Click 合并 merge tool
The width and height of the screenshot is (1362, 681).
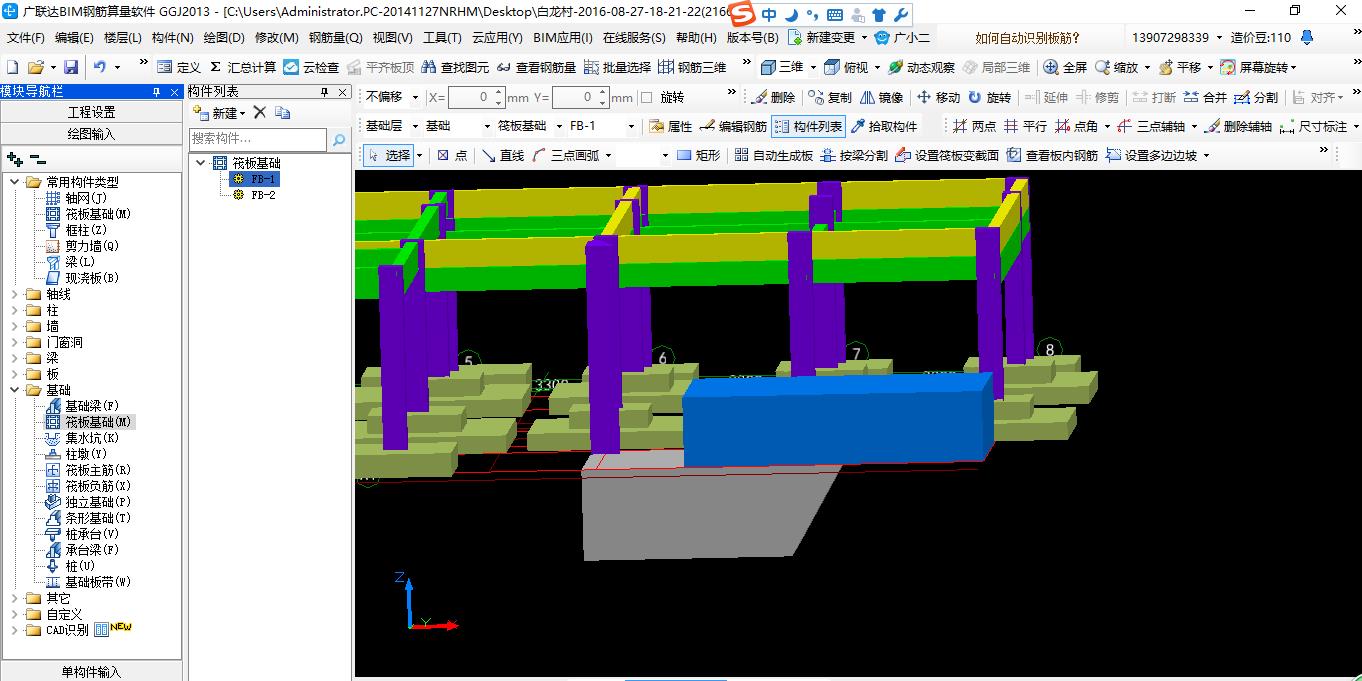pos(1205,97)
